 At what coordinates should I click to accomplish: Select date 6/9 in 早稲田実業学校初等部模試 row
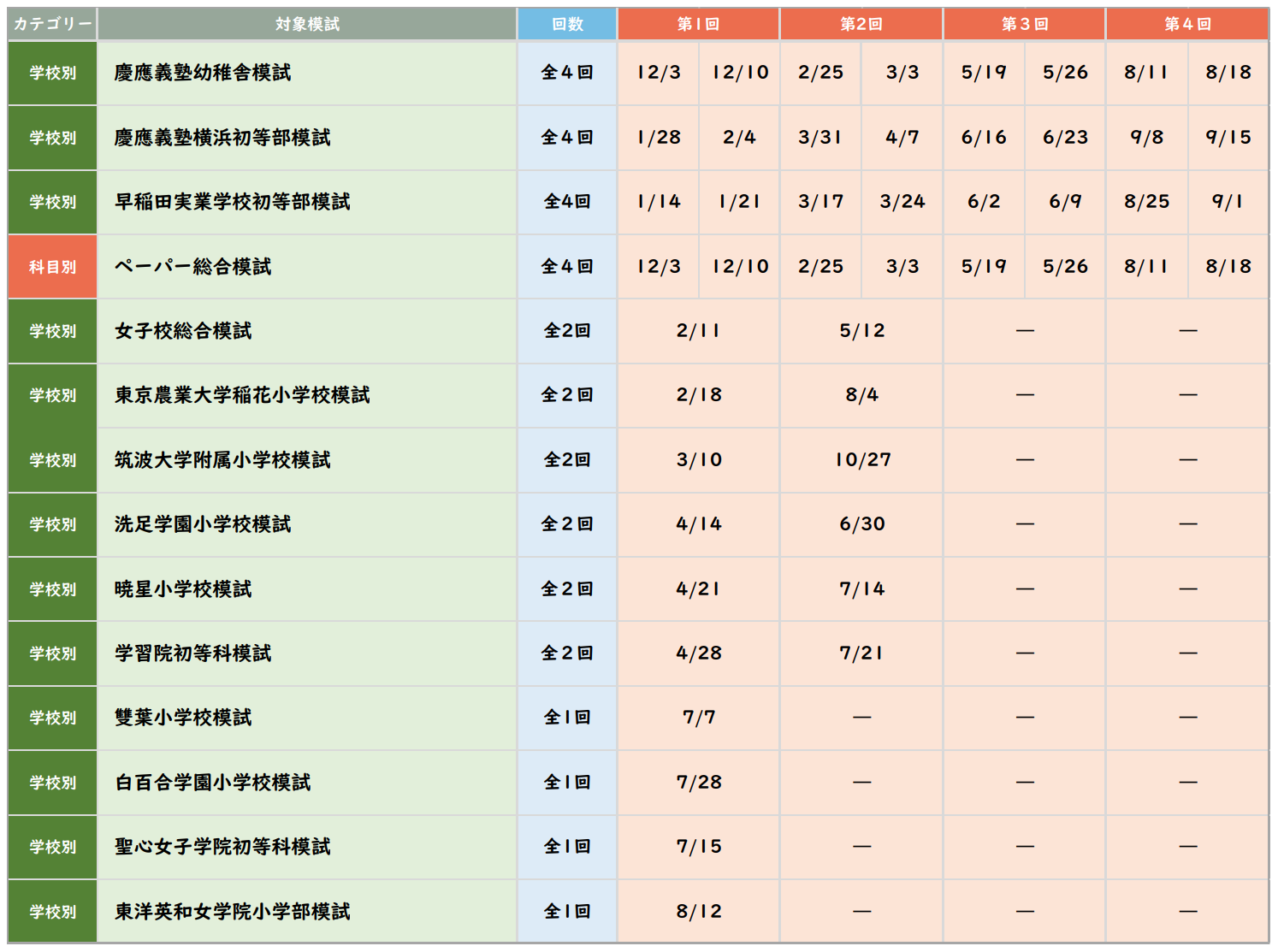click(1065, 202)
